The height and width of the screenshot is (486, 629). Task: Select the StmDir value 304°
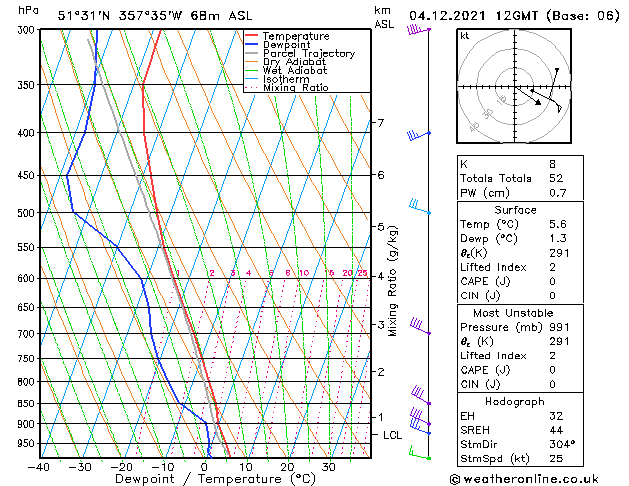coord(562,444)
